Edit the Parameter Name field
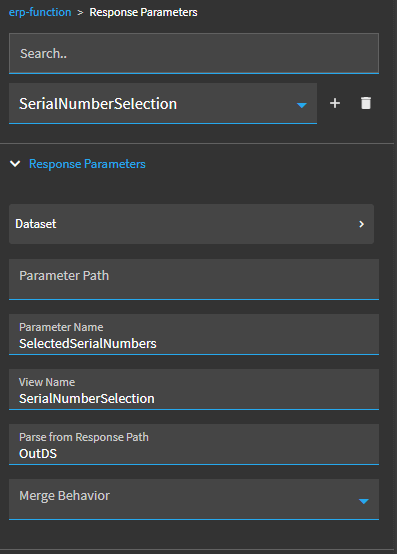 [x=194, y=334]
